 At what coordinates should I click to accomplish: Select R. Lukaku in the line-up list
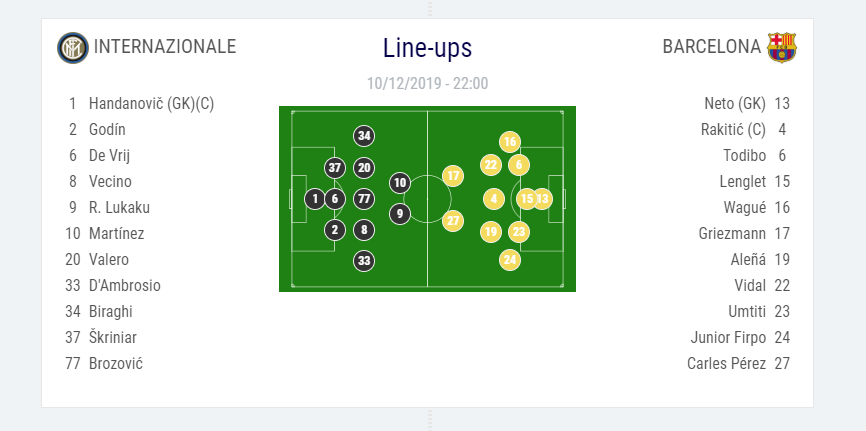[x=119, y=207]
